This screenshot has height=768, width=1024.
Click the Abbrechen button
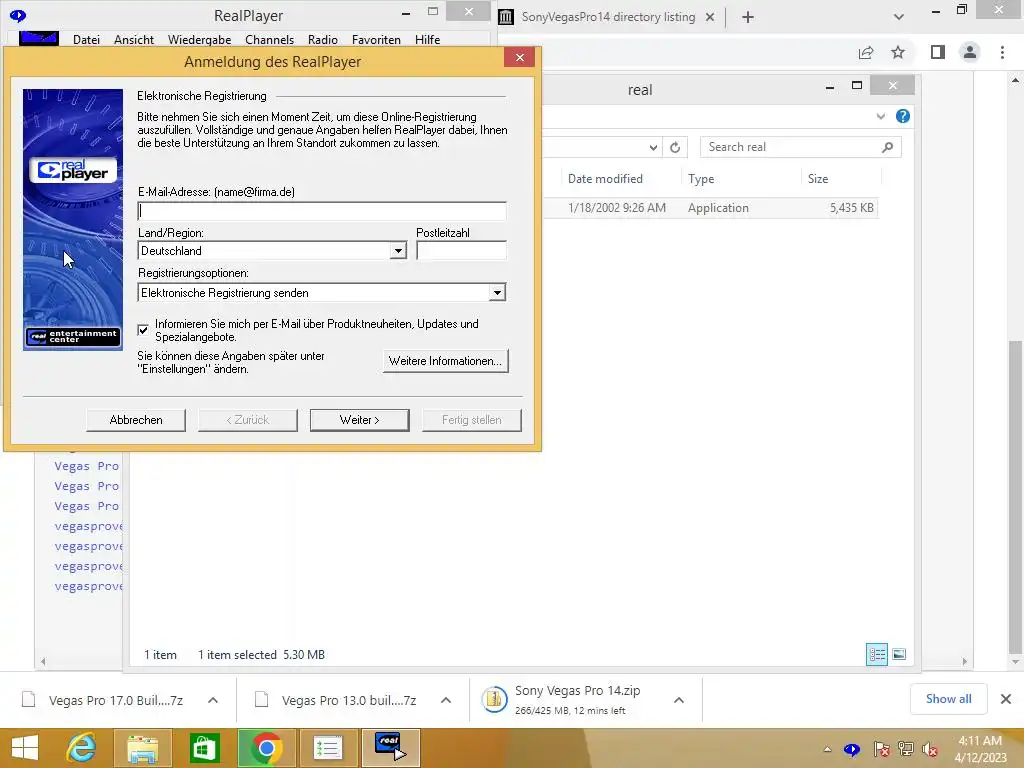pos(136,420)
